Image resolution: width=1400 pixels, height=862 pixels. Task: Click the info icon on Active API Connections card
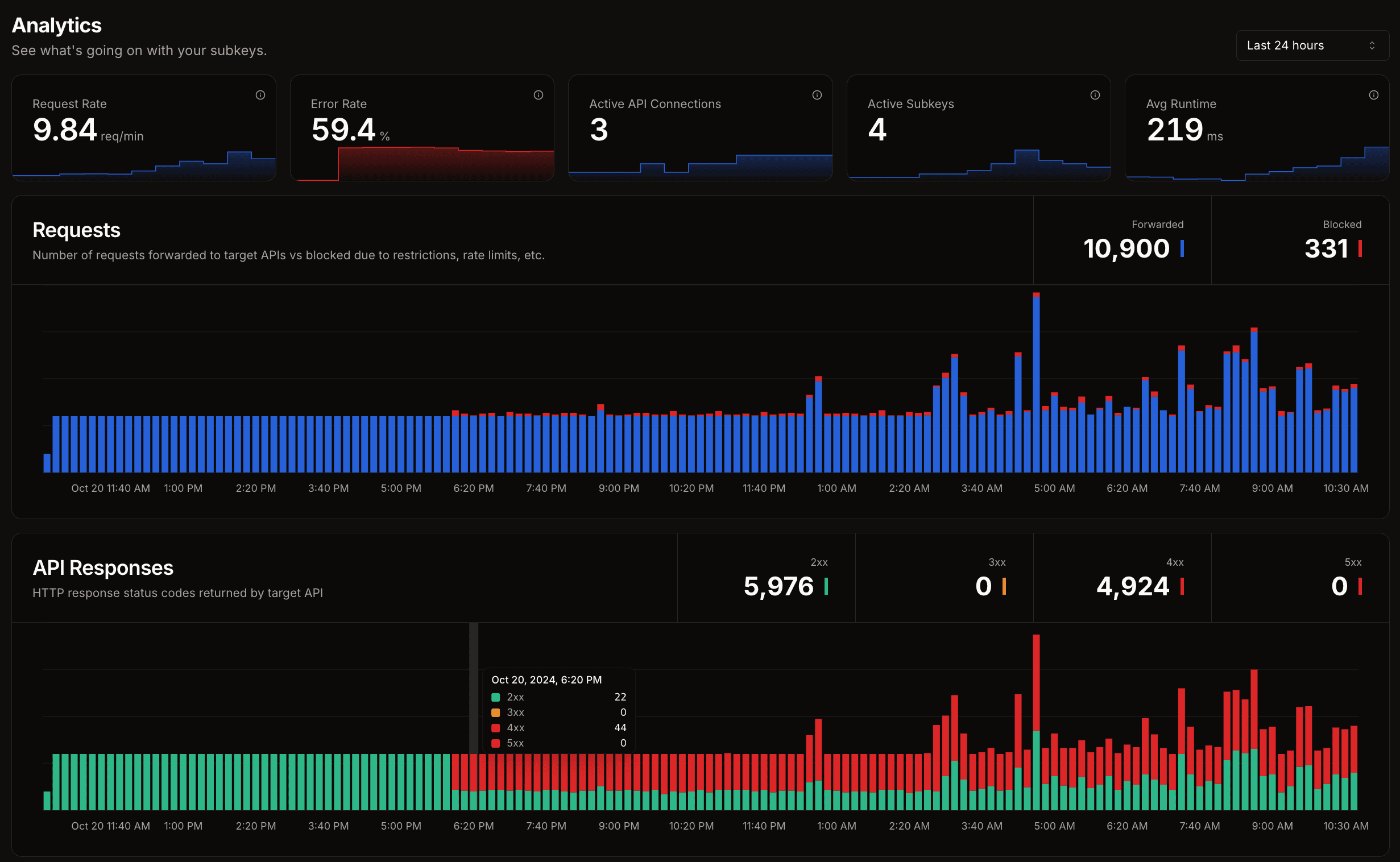[x=817, y=95]
